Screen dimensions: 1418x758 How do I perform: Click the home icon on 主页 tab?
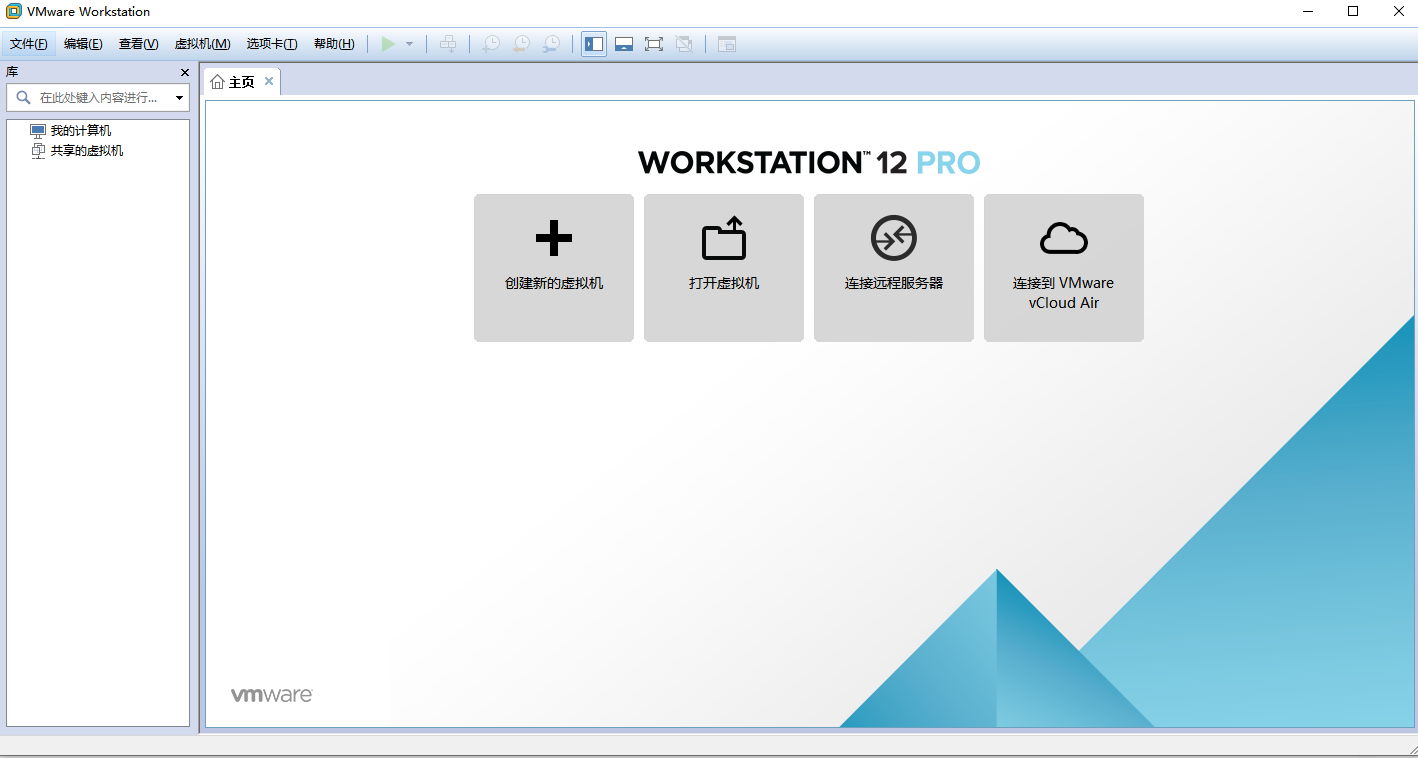pyautogui.click(x=217, y=82)
